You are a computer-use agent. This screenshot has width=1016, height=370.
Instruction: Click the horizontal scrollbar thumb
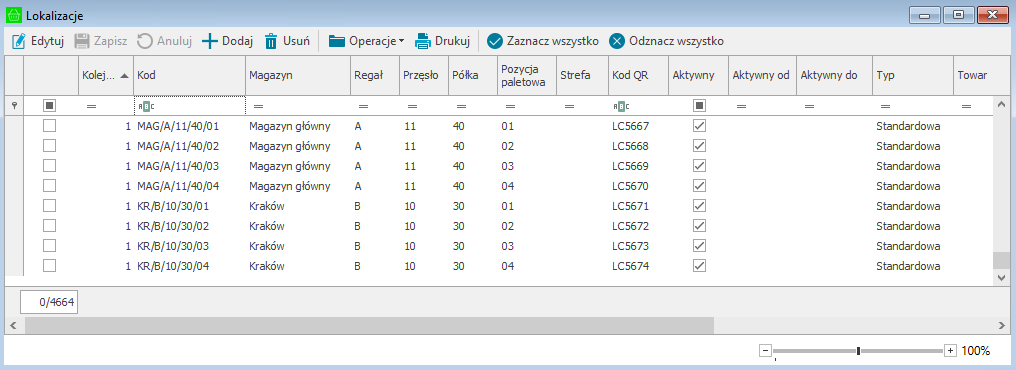369,324
